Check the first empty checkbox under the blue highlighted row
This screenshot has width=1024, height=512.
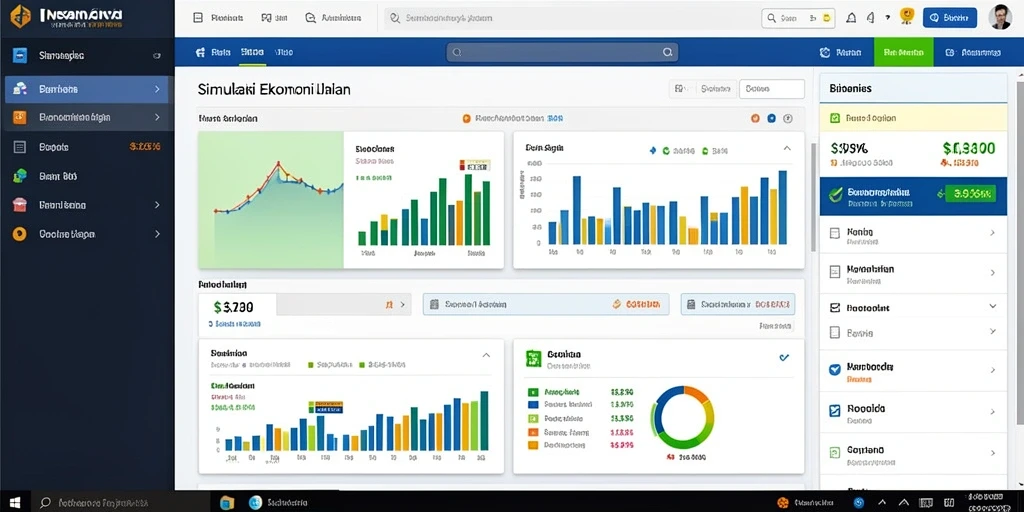coord(834,232)
